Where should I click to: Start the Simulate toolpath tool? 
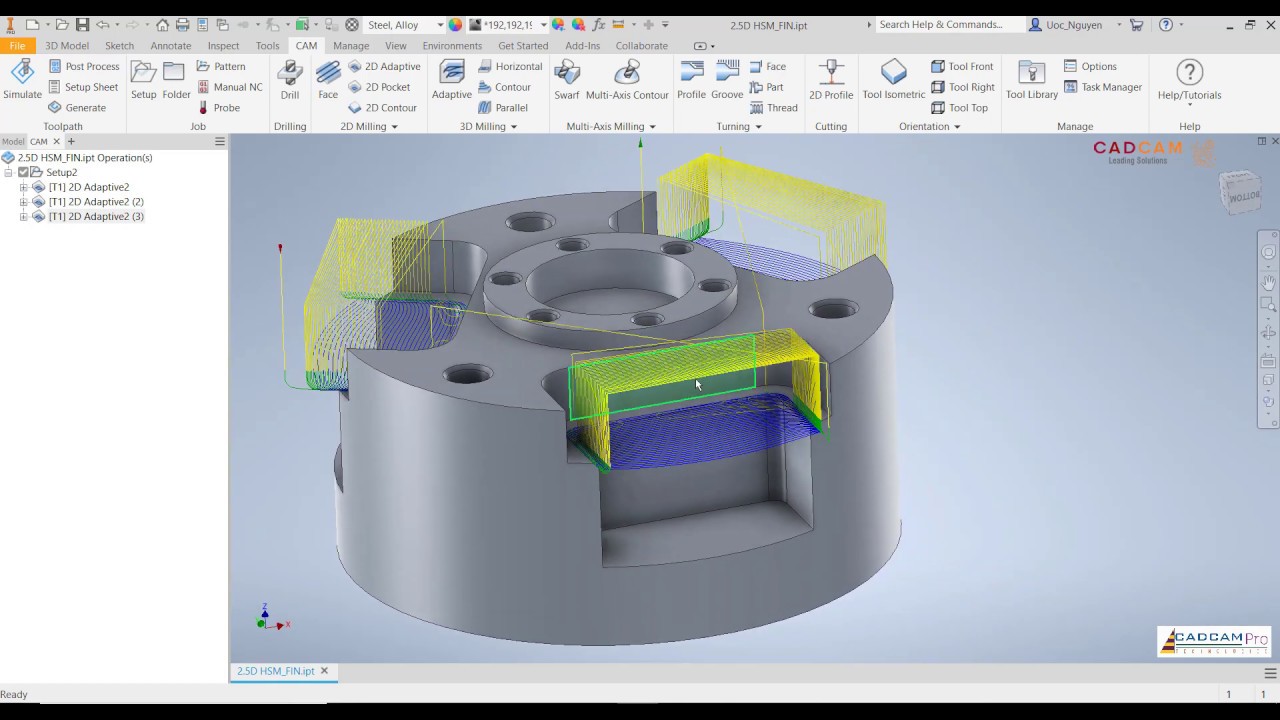tap(22, 81)
